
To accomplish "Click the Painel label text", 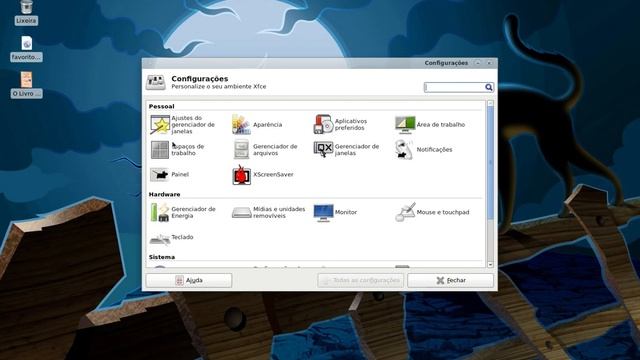I will (x=180, y=174).
